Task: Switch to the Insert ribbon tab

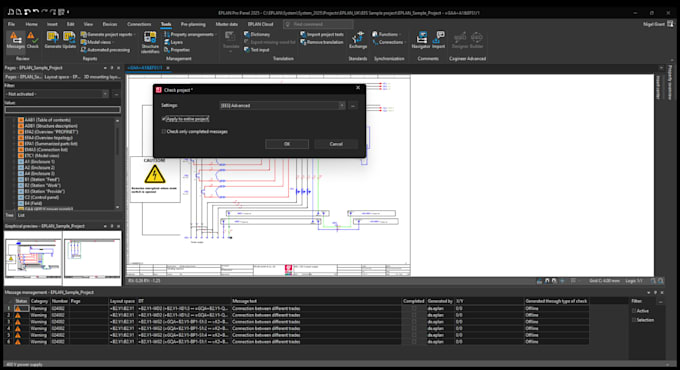Action: pyautogui.click(x=52, y=24)
